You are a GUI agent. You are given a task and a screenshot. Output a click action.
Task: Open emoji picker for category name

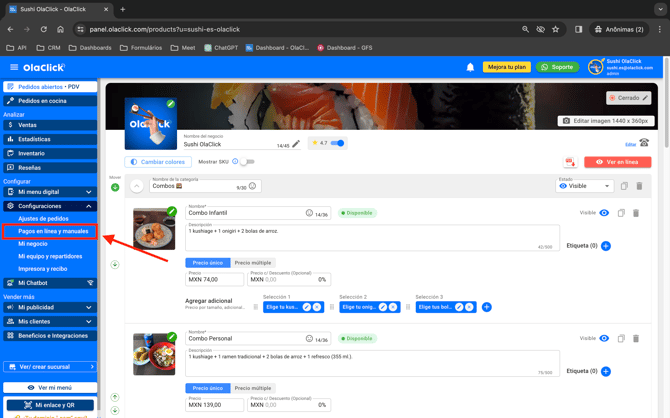point(253,186)
